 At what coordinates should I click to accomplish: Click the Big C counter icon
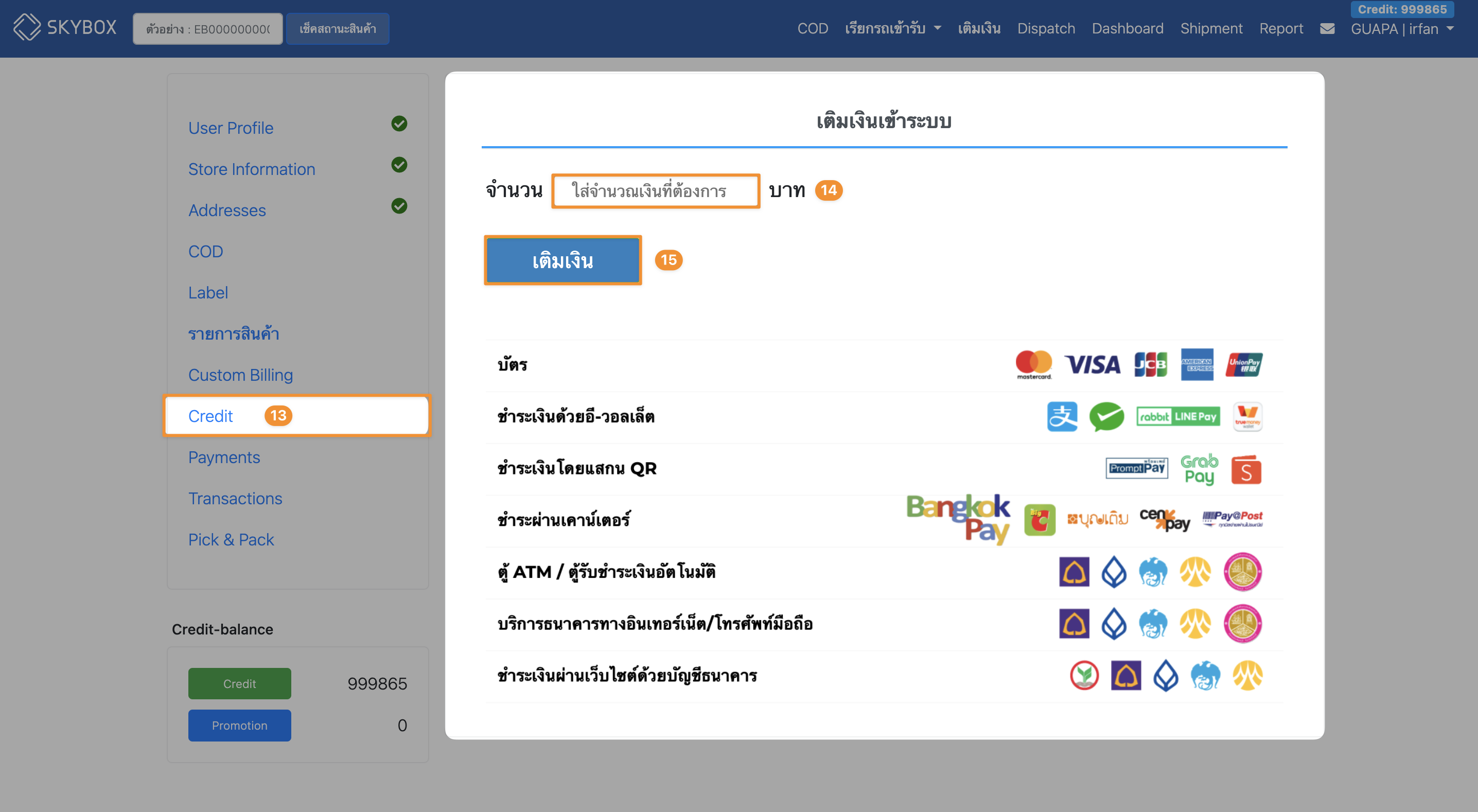click(x=1040, y=520)
